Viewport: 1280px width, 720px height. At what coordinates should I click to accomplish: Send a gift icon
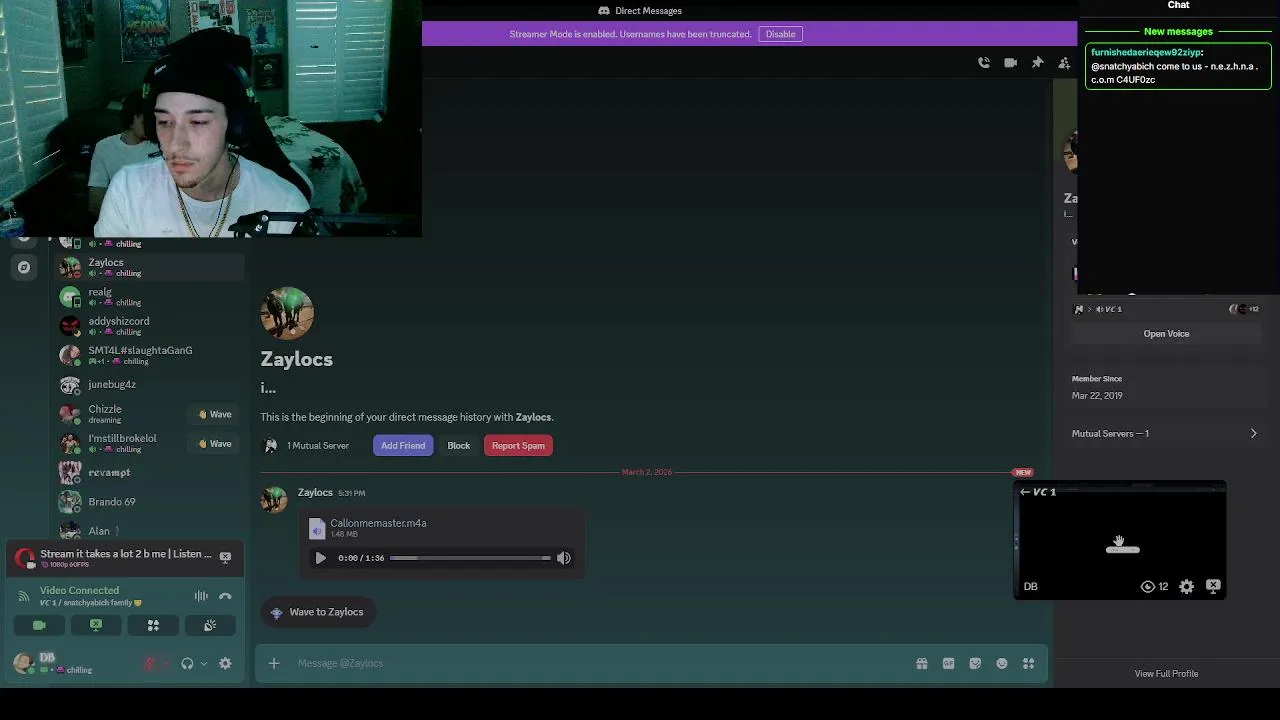coord(922,663)
